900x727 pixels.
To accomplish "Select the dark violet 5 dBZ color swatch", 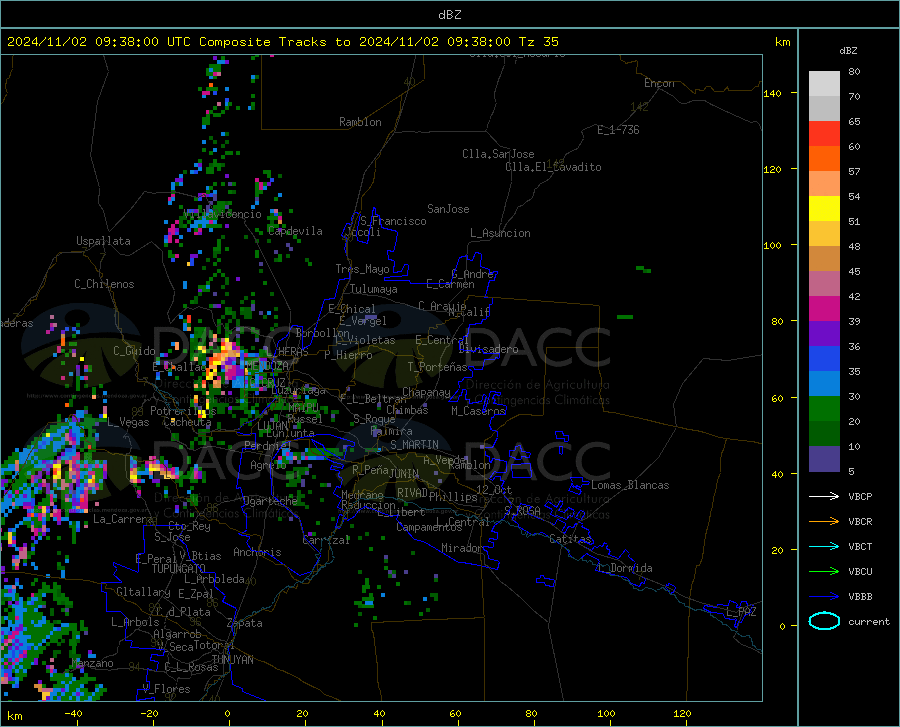I will [824, 459].
